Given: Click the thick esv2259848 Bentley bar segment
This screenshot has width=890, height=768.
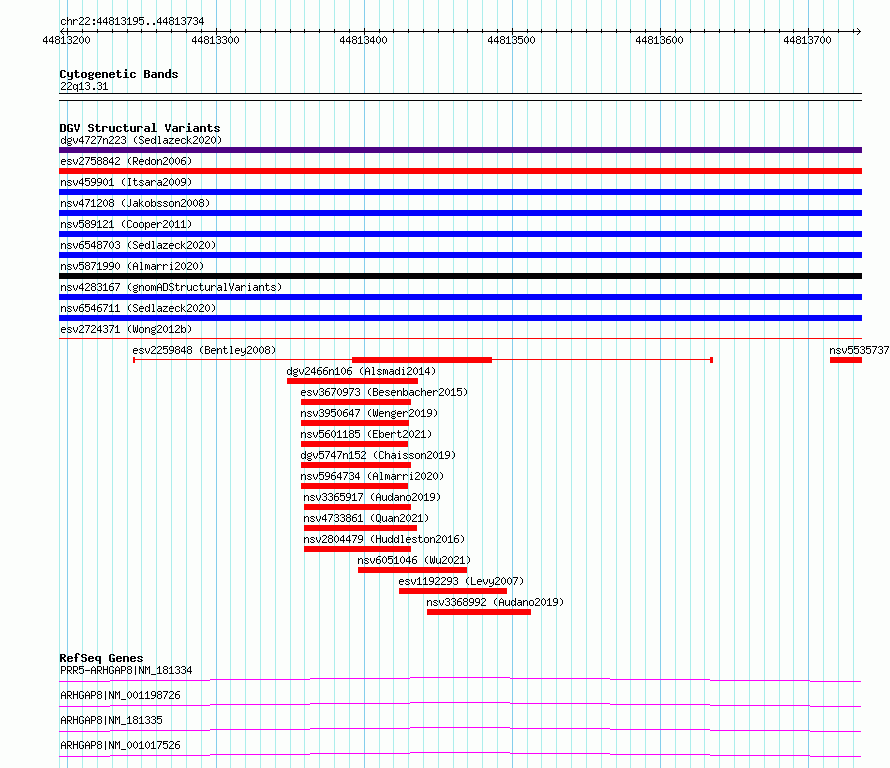Looking at the screenshot, I should [x=422, y=360].
